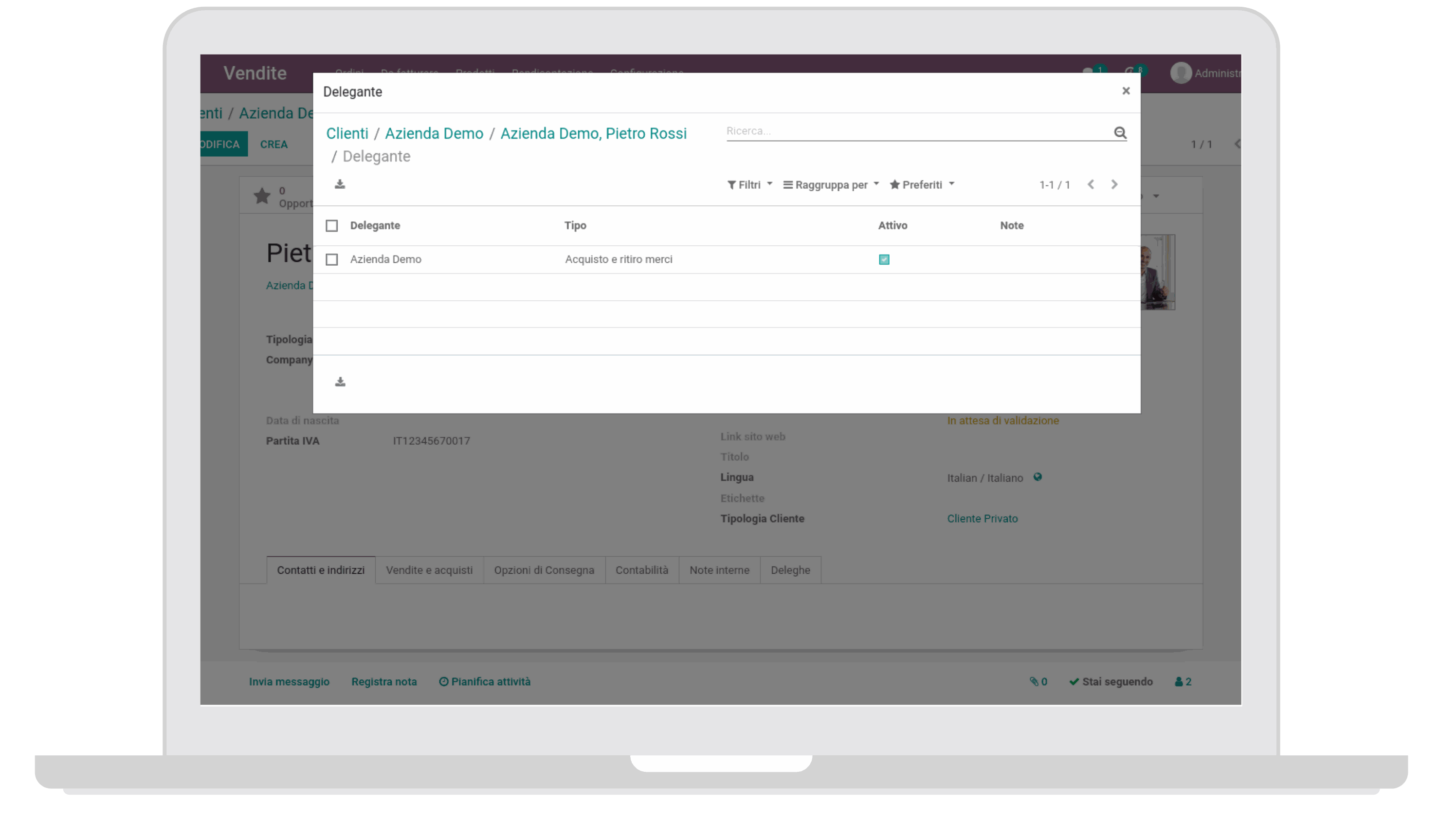This screenshot has width=1456, height=819.
Task: Open the Contabilità tab
Action: click(641, 570)
